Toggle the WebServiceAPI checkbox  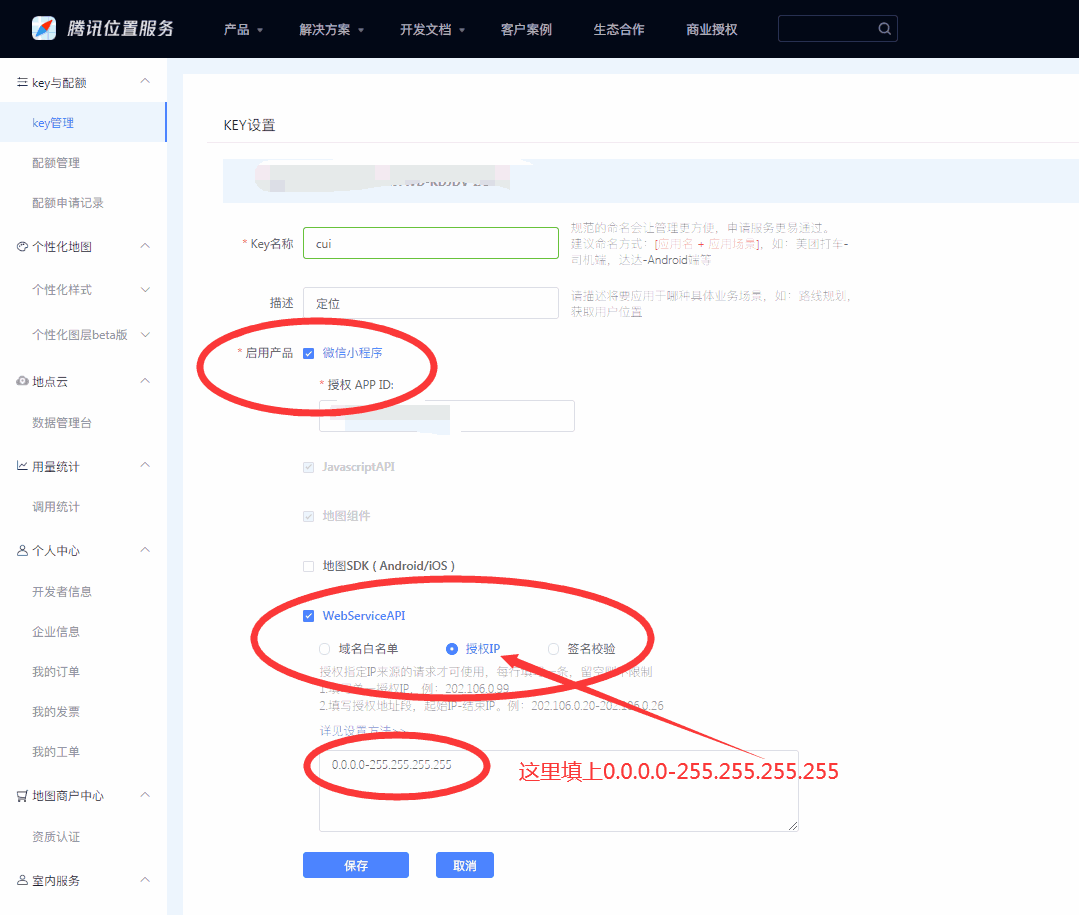pos(308,616)
